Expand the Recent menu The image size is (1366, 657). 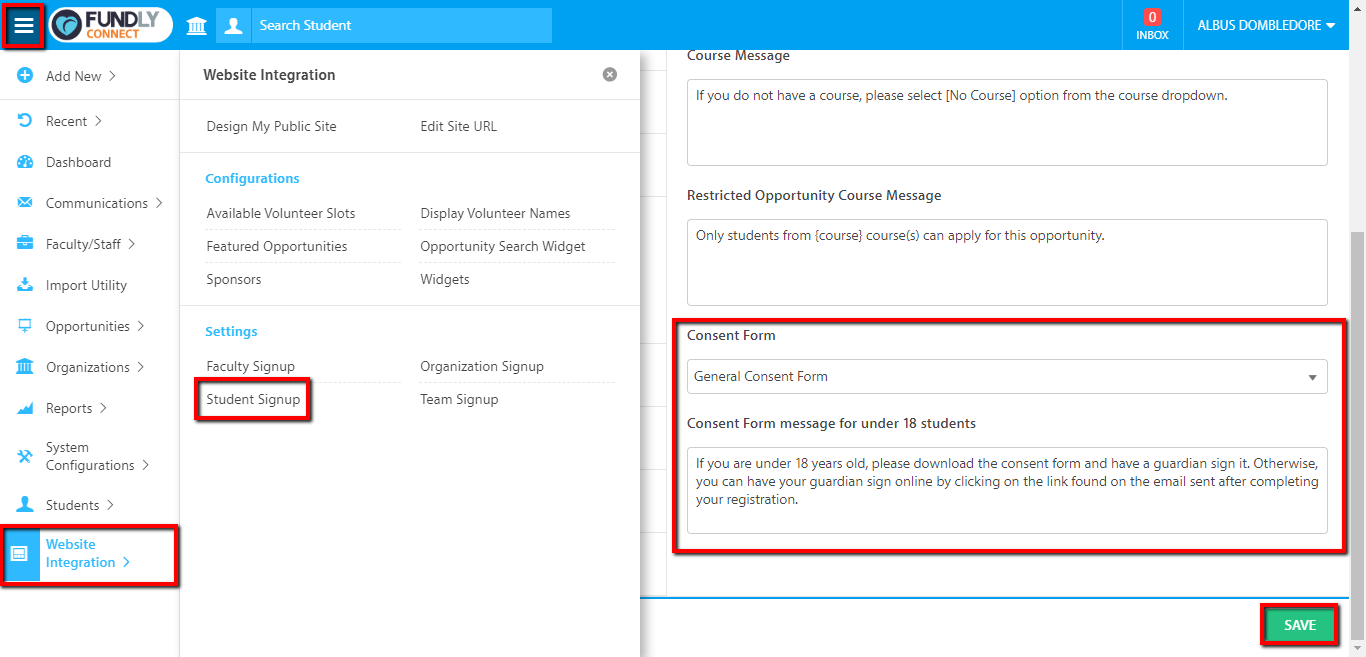point(74,121)
